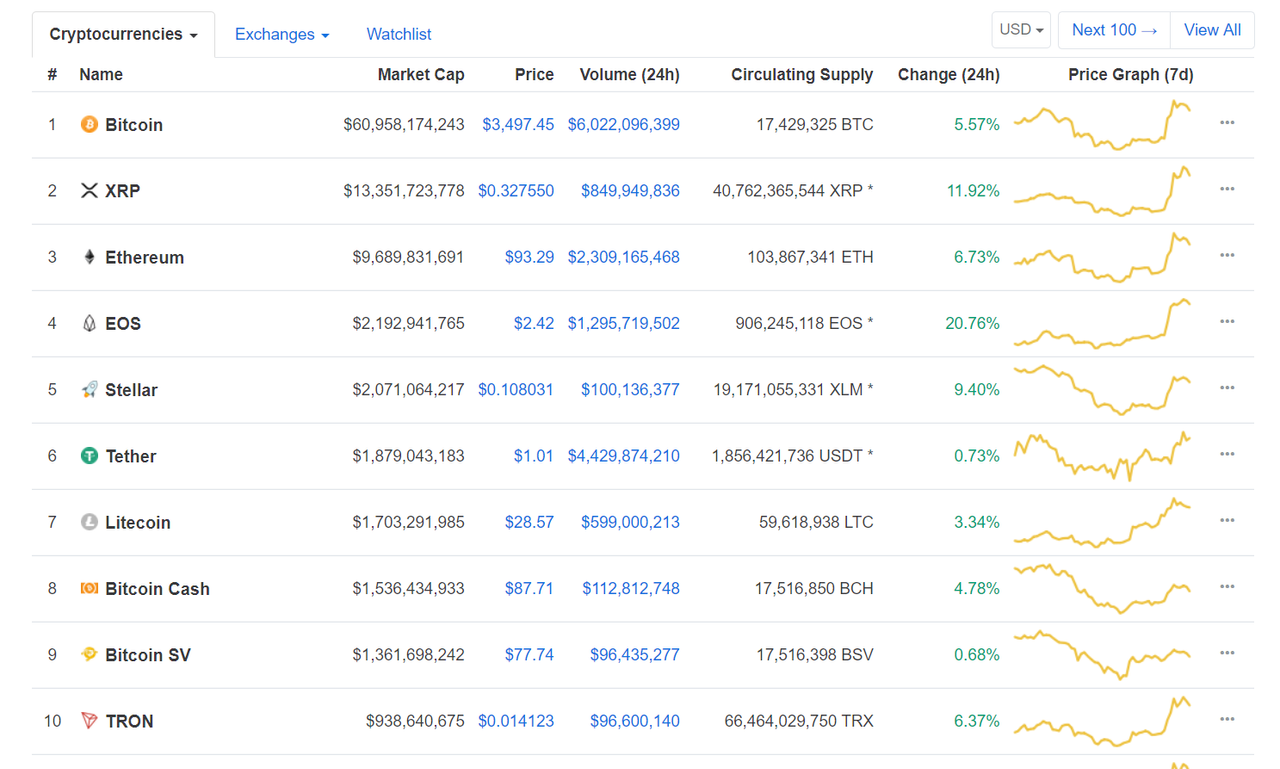Click the XRP logo icon
The height and width of the screenshot is (769, 1280).
(x=89, y=191)
